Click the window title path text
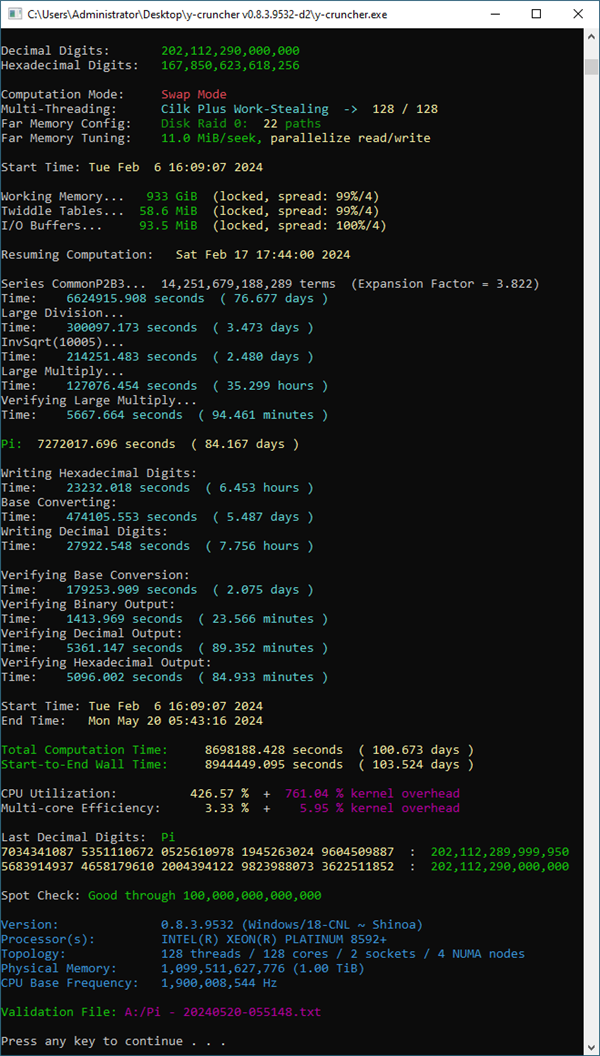 point(207,14)
